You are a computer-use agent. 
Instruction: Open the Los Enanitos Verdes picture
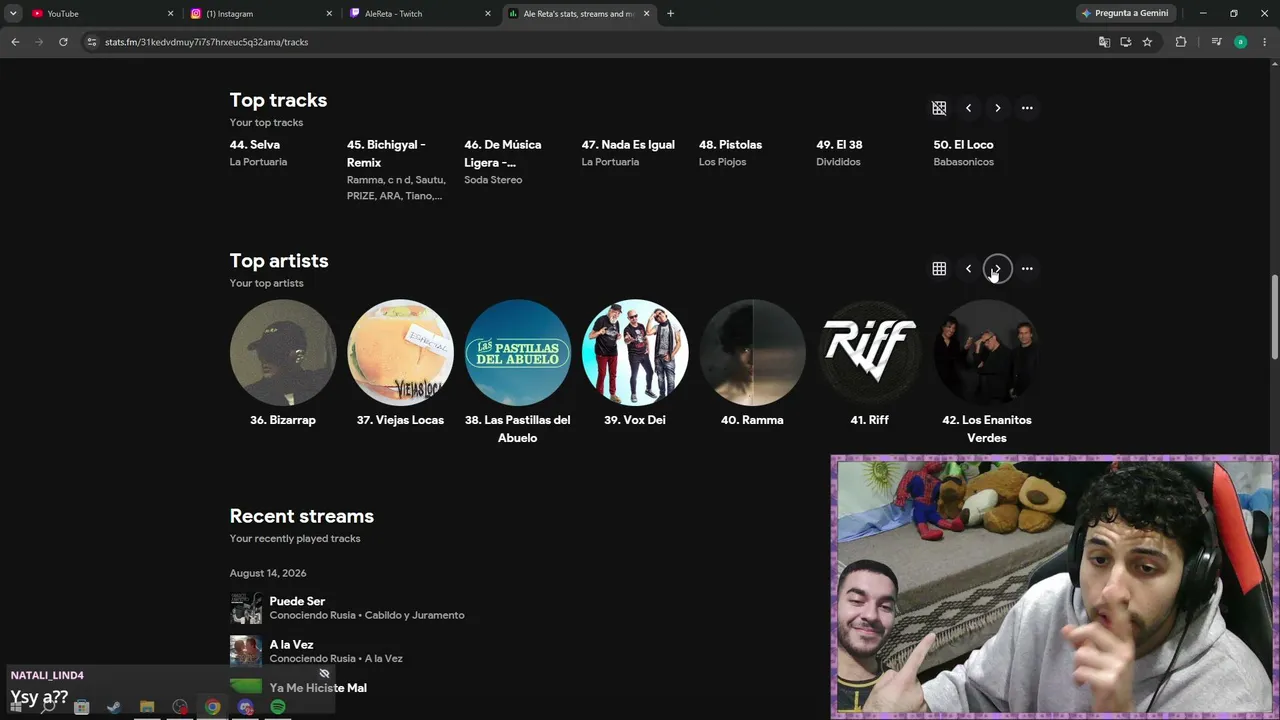(x=987, y=353)
